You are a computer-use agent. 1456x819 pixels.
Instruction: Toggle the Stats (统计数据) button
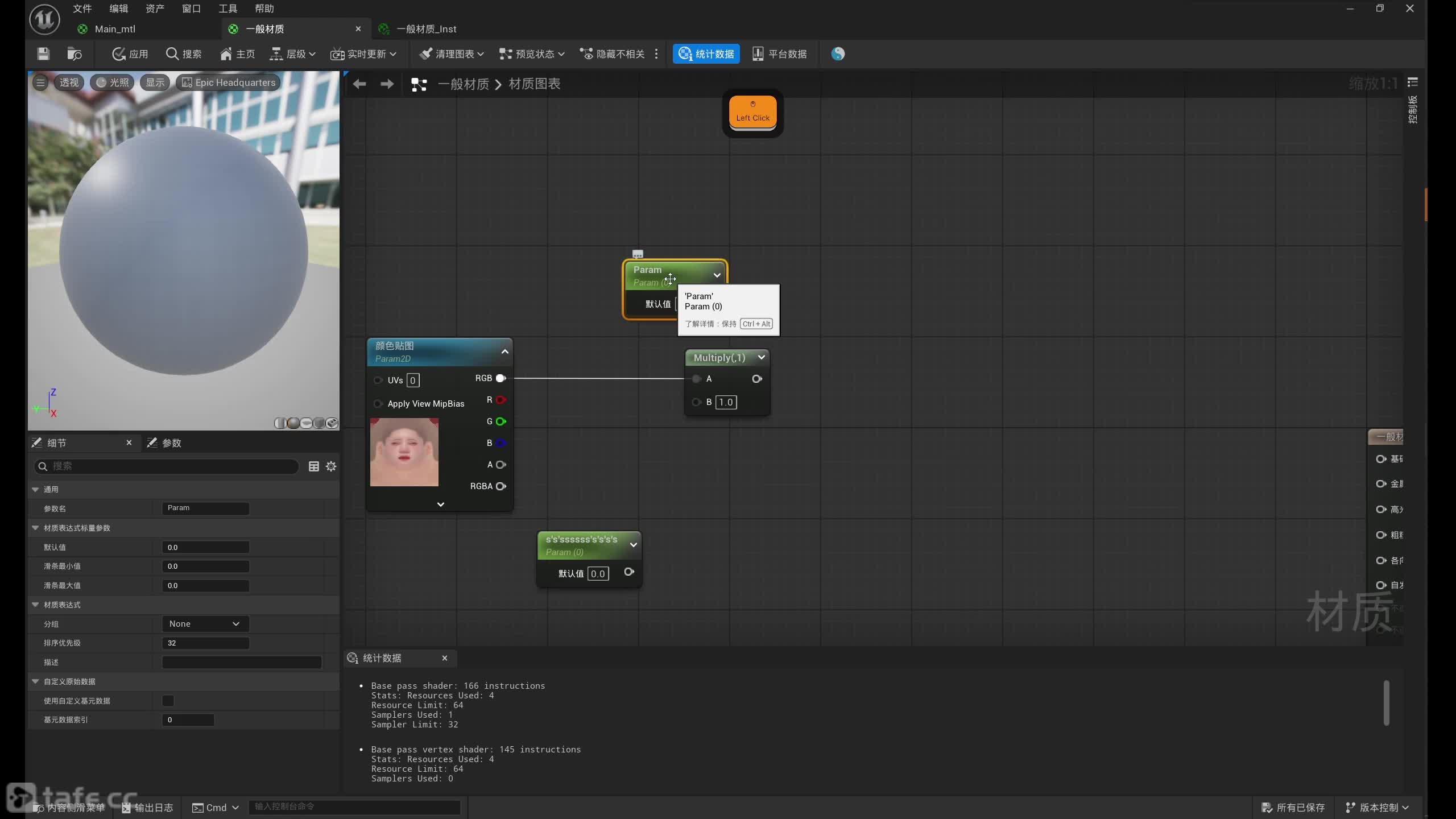click(706, 54)
